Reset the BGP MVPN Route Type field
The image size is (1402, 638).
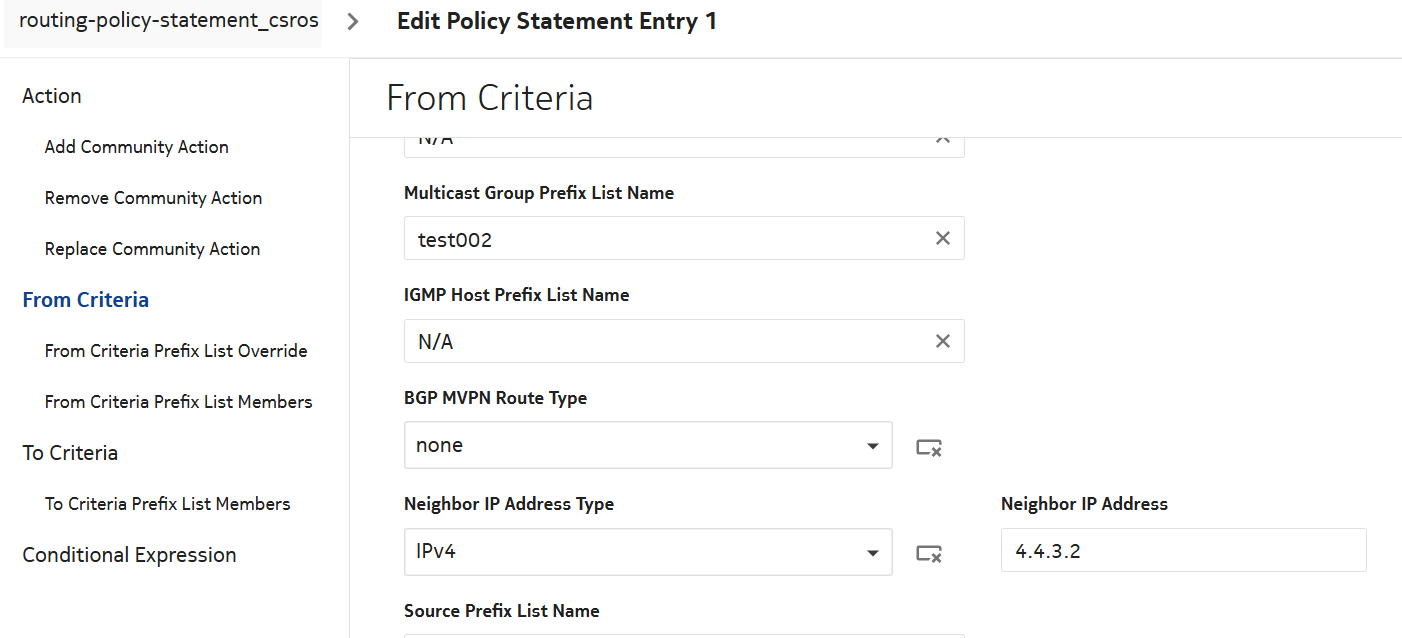click(x=929, y=447)
